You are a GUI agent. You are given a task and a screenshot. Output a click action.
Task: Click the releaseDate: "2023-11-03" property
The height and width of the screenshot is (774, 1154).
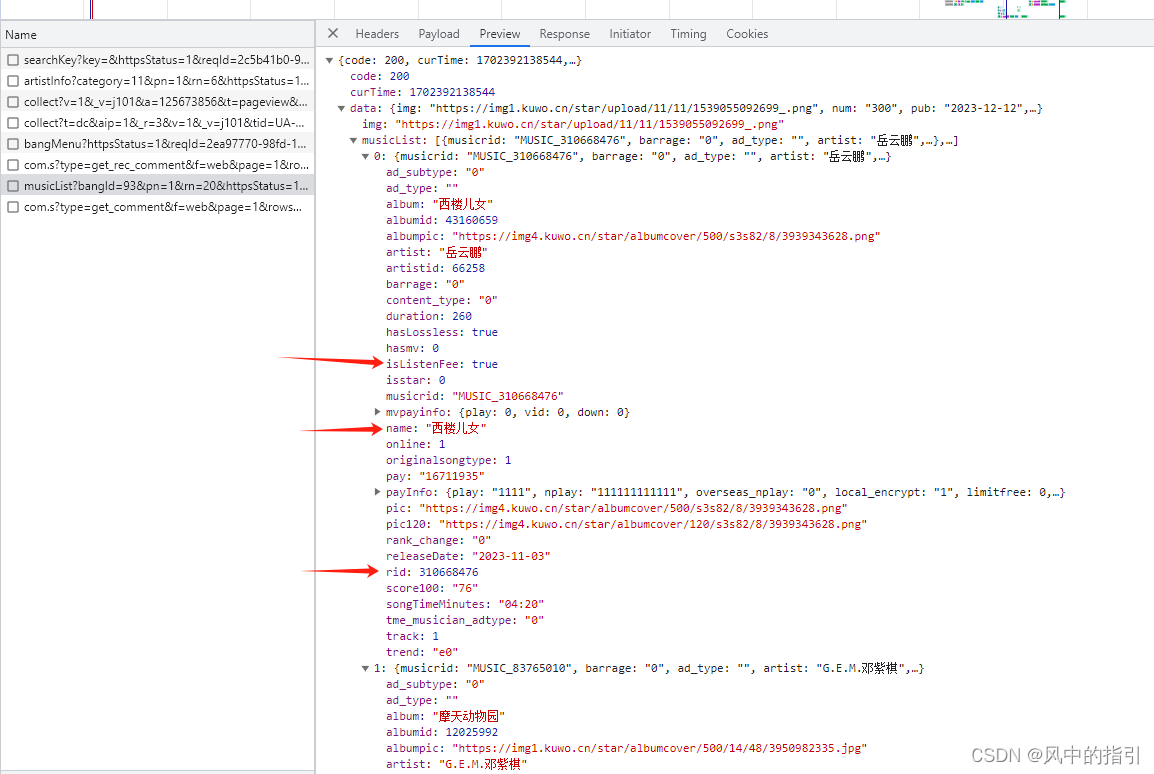click(x=468, y=556)
